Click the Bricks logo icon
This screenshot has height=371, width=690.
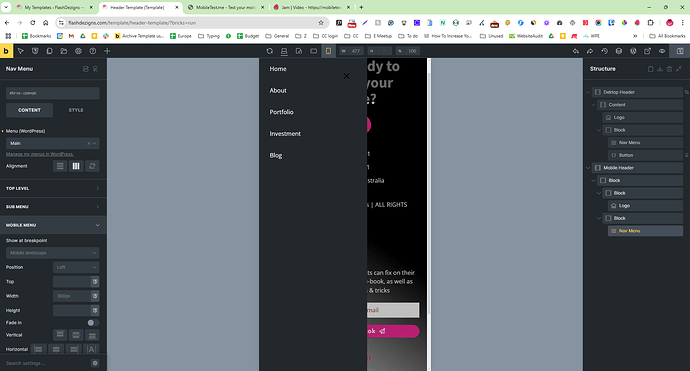(6, 51)
